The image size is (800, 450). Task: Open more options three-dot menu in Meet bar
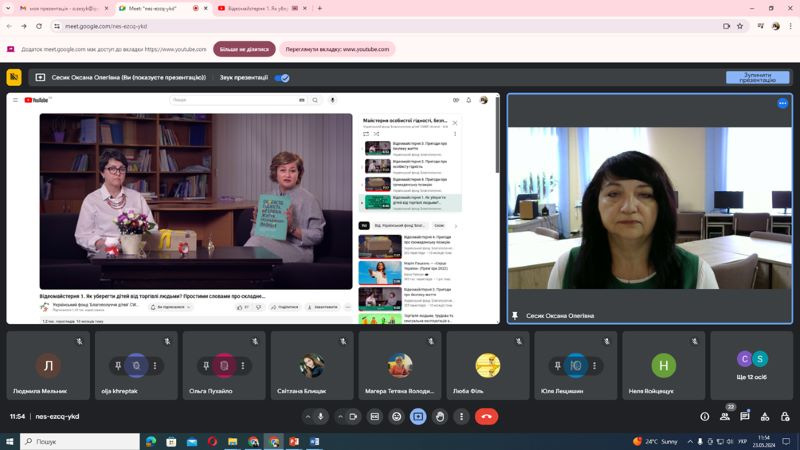461,417
